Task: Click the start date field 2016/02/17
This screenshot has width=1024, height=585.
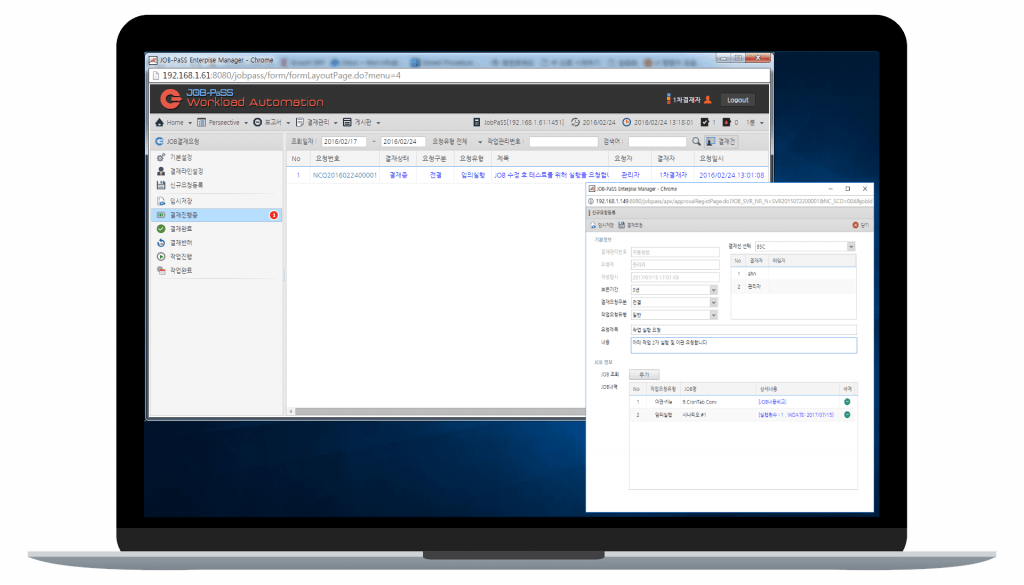Action: [344, 142]
